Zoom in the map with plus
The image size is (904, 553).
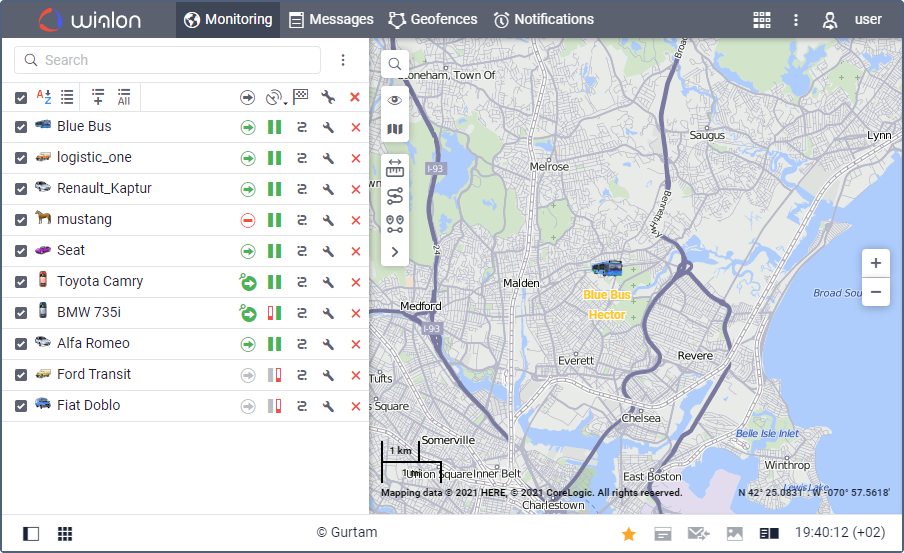click(x=876, y=264)
